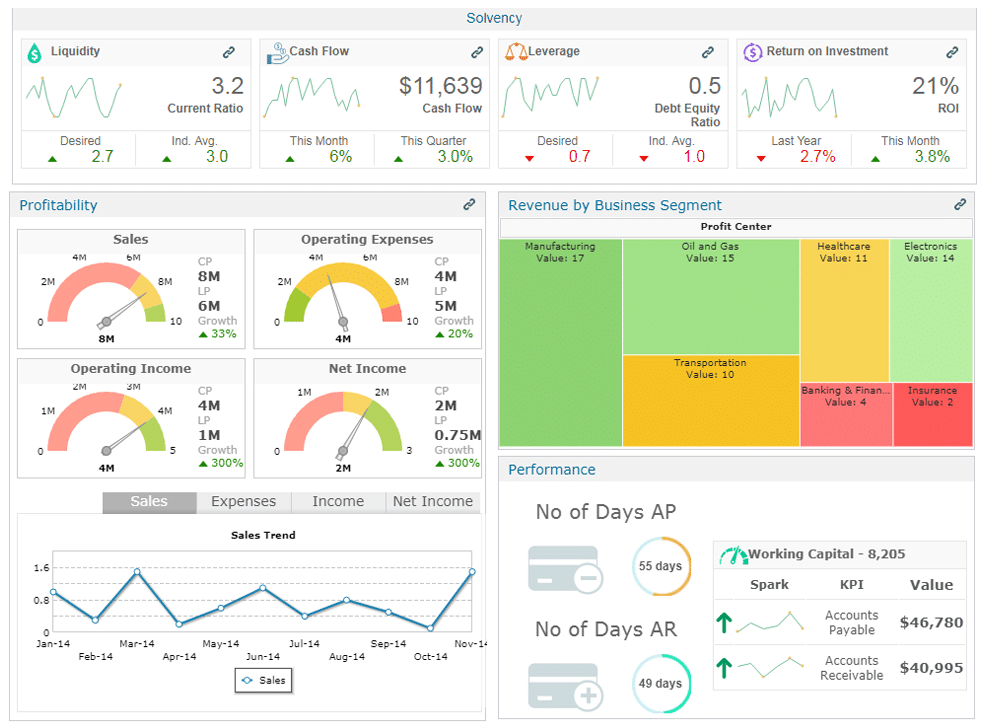Open the Leverage card link icon
Screen dimensions: 985x728
pyautogui.click(x=708, y=52)
